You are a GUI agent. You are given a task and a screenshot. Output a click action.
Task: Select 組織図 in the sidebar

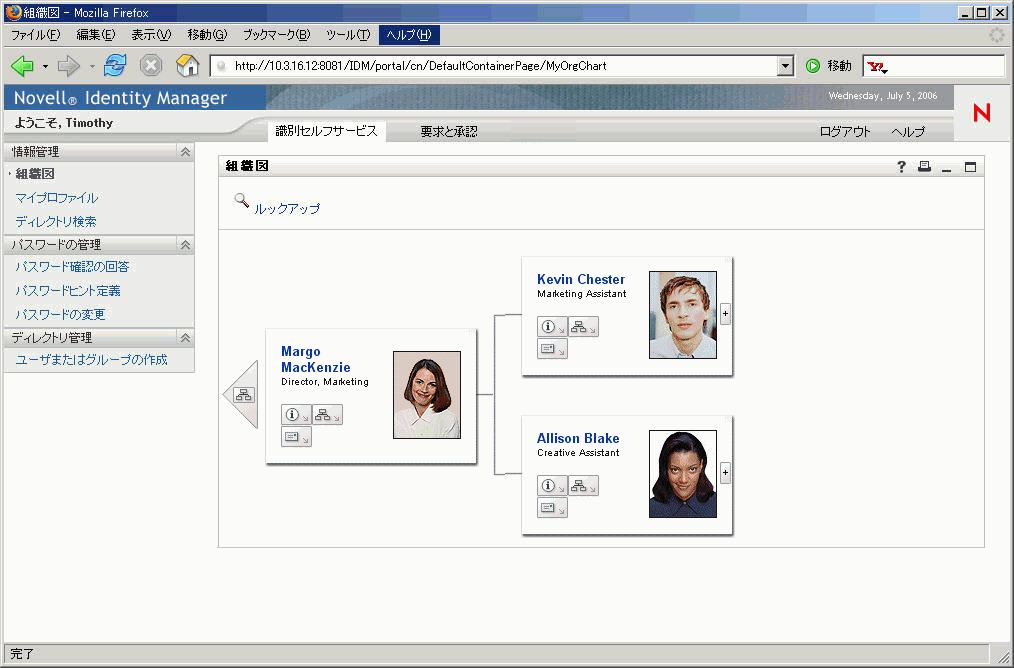click(35, 174)
